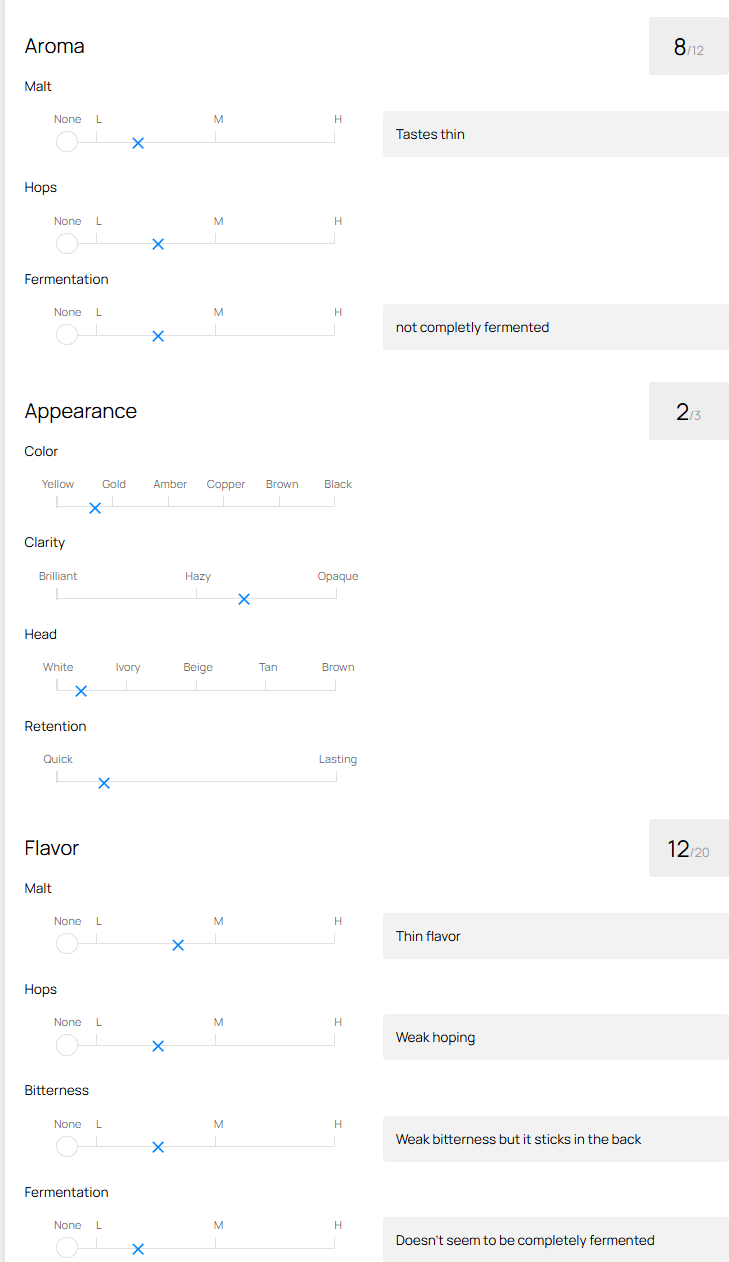Select None for Aroma Hops intensity
Image resolution: width=729 pixels, height=1262 pixels.
[67, 244]
